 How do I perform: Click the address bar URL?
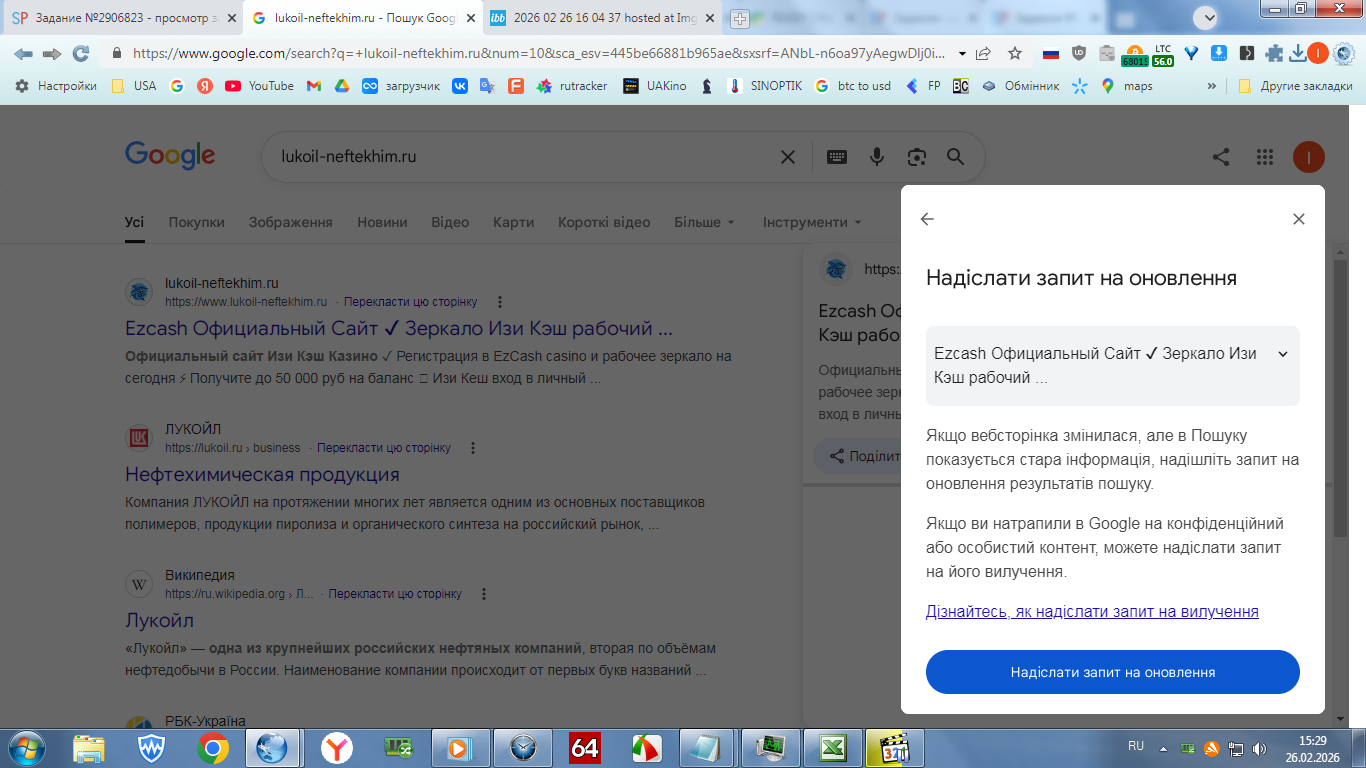[538, 53]
